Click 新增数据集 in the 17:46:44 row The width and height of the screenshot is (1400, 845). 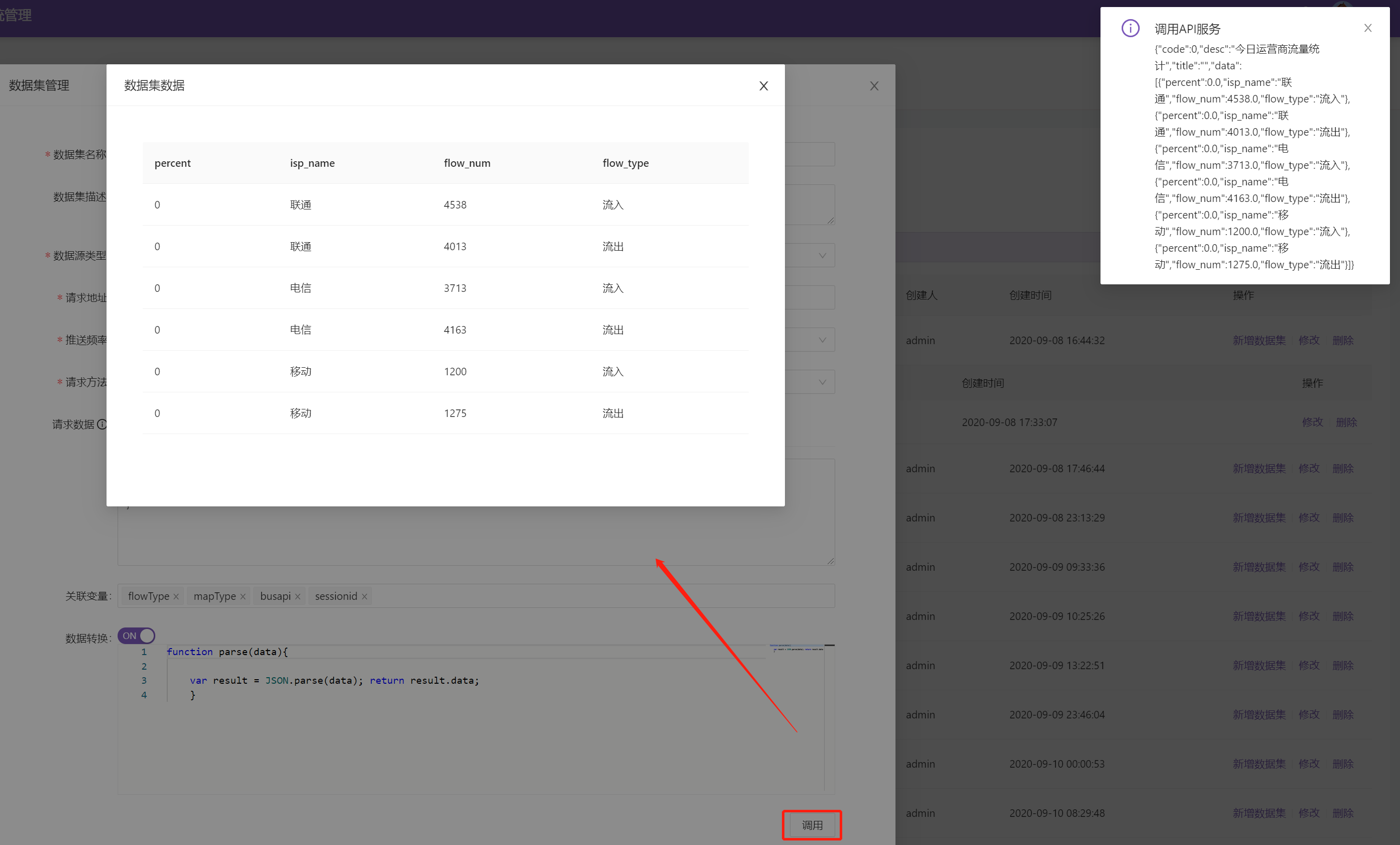(1259, 469)
